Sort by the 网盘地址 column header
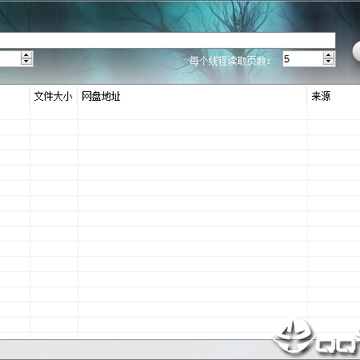Image resolution: width=360 pixels, height=360 pixels. tap(192, 97)
